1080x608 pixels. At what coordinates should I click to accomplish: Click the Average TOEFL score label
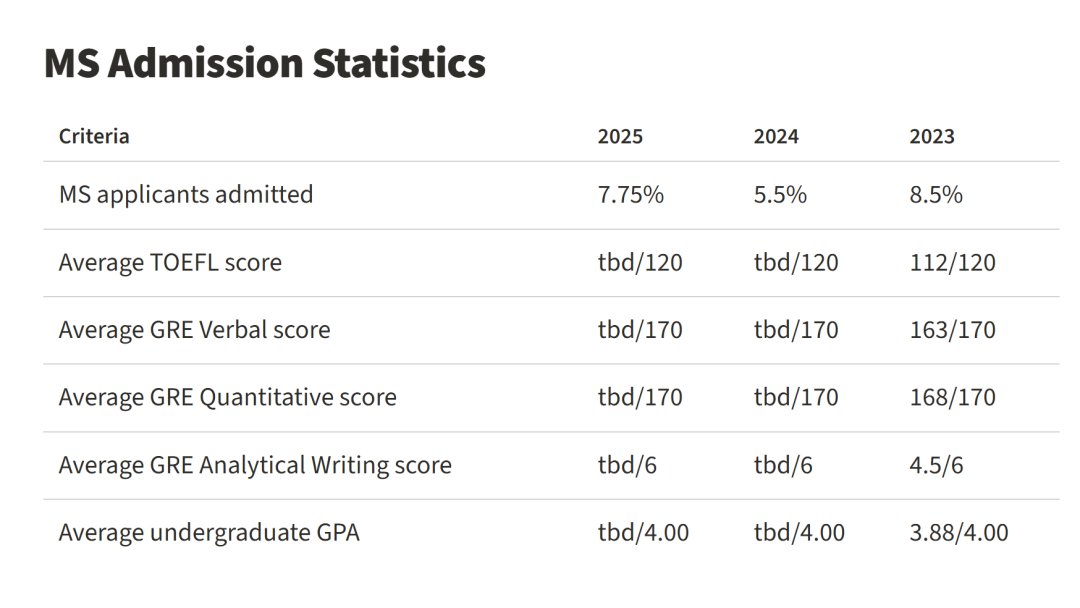pyautogui.click(x=170, y=262)
